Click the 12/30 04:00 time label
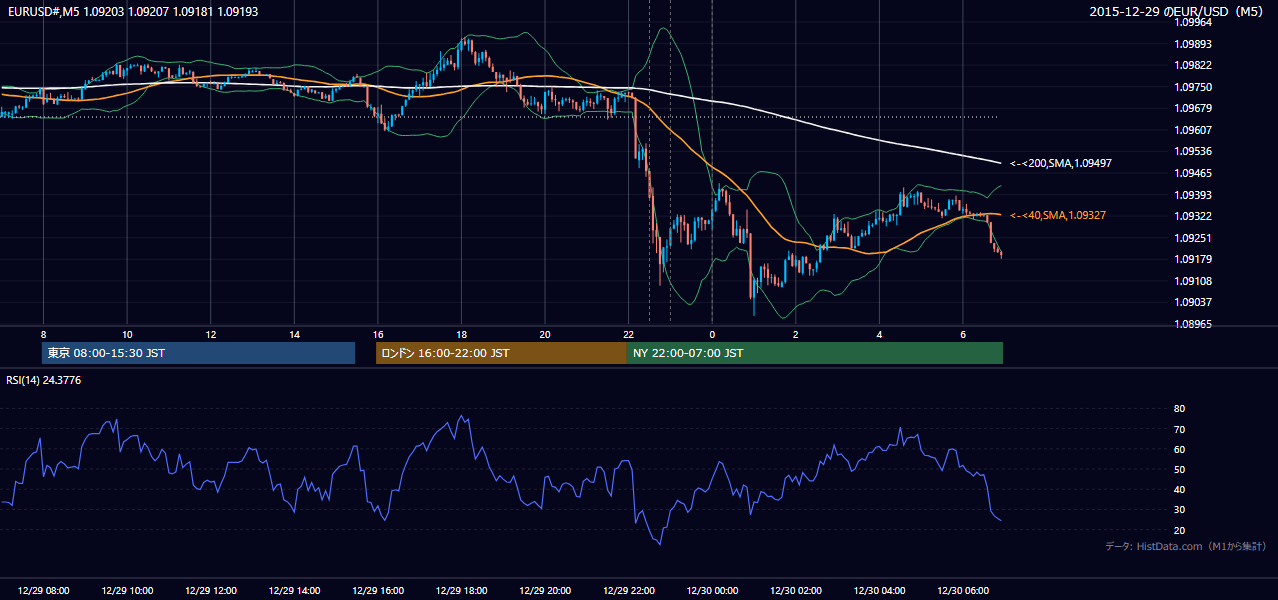Screen dimensions: 1278x600 [879, 591]
